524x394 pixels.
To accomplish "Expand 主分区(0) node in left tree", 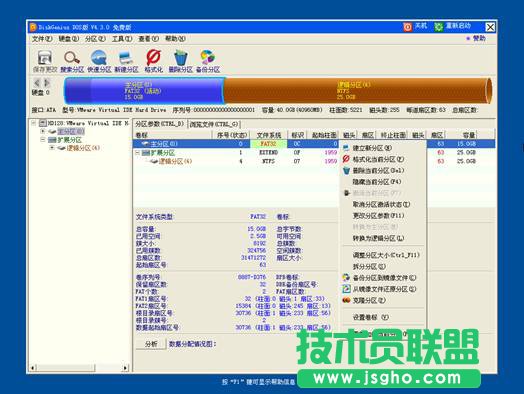I will [x=42, y=131].
